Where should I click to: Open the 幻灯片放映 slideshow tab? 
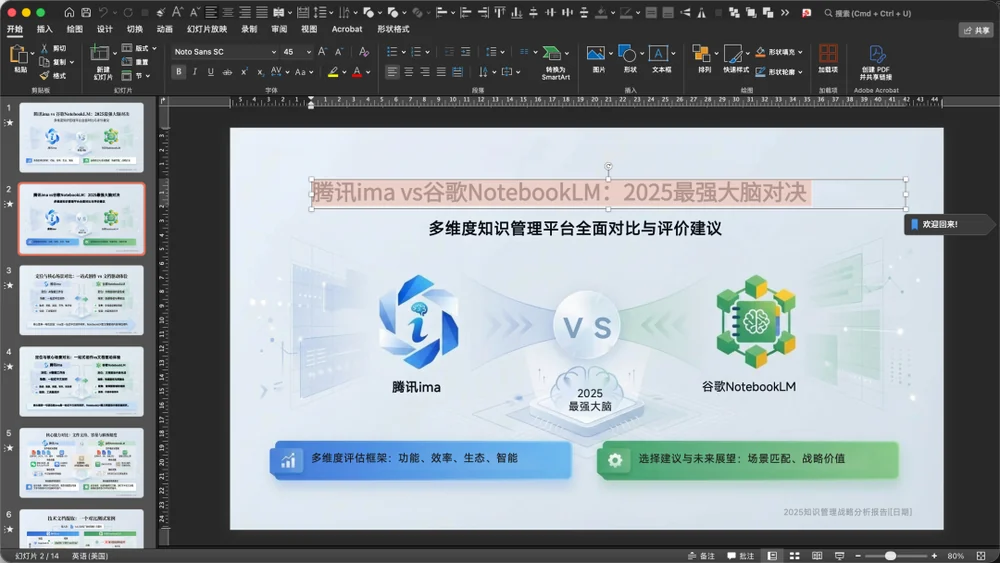point(207,29)
